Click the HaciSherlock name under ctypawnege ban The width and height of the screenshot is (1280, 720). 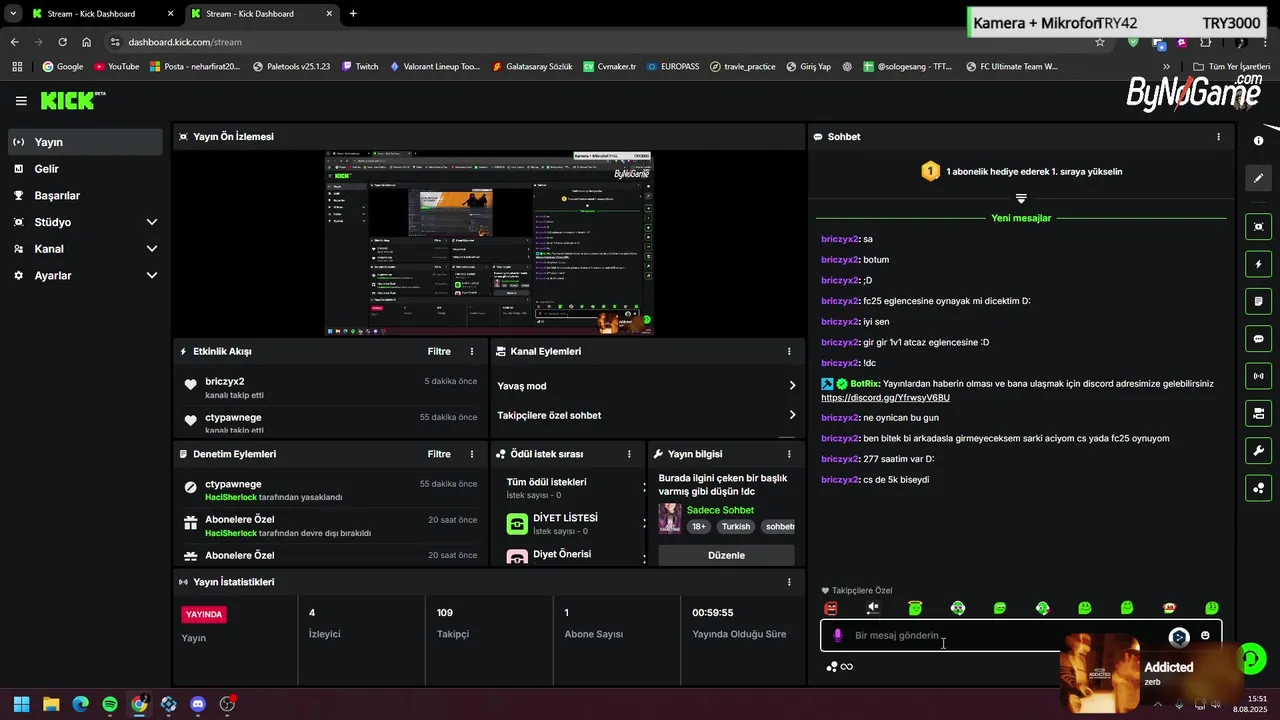[x=231, y=497]
